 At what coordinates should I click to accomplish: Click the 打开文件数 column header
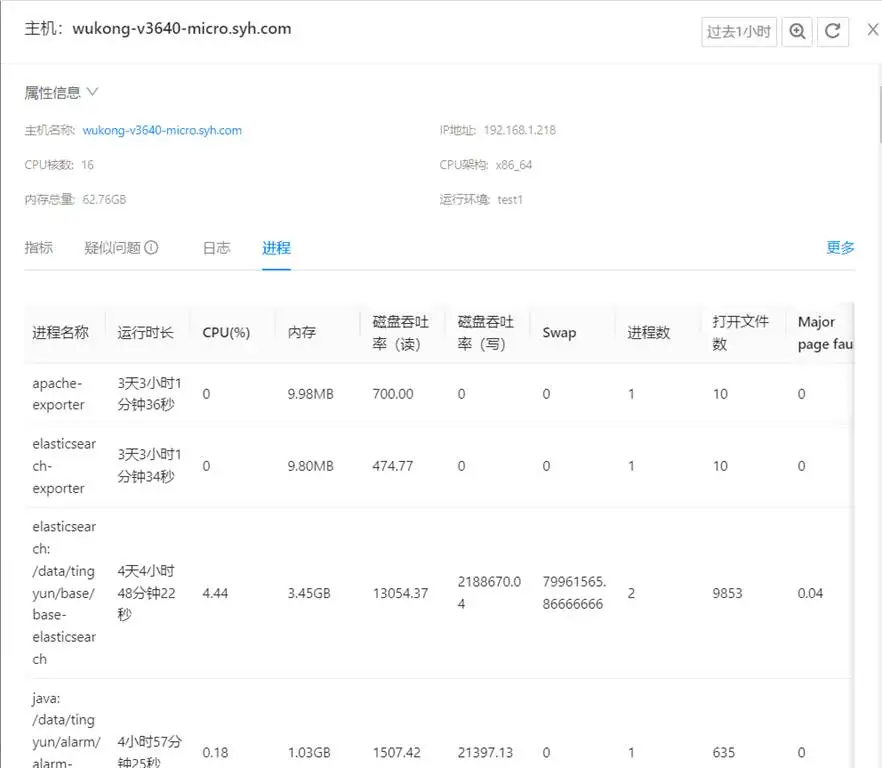pos(740,333)
